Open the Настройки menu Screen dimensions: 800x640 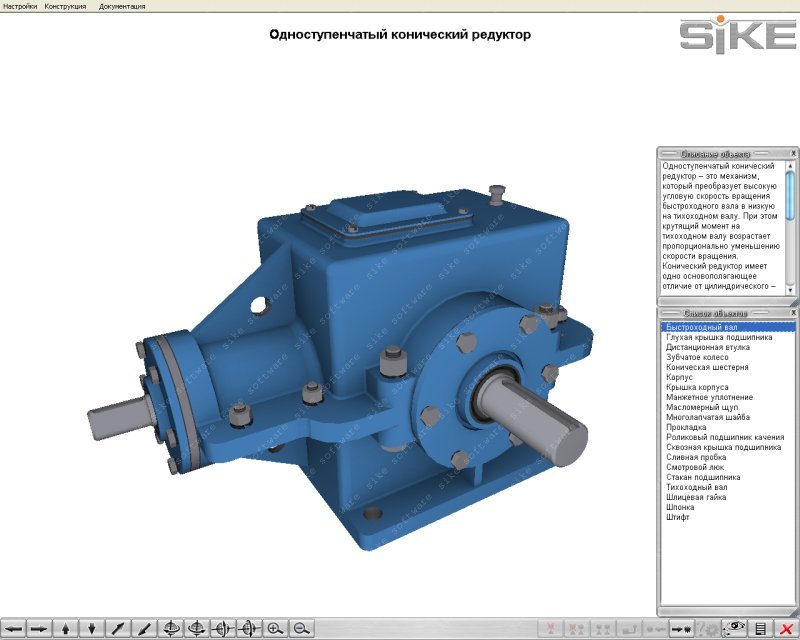(x=20, y=6)
